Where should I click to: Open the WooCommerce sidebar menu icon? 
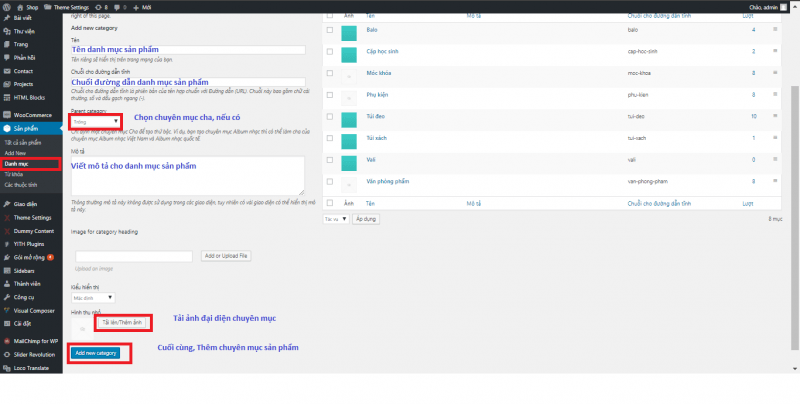pyautogui.click(x=7, y=114)
